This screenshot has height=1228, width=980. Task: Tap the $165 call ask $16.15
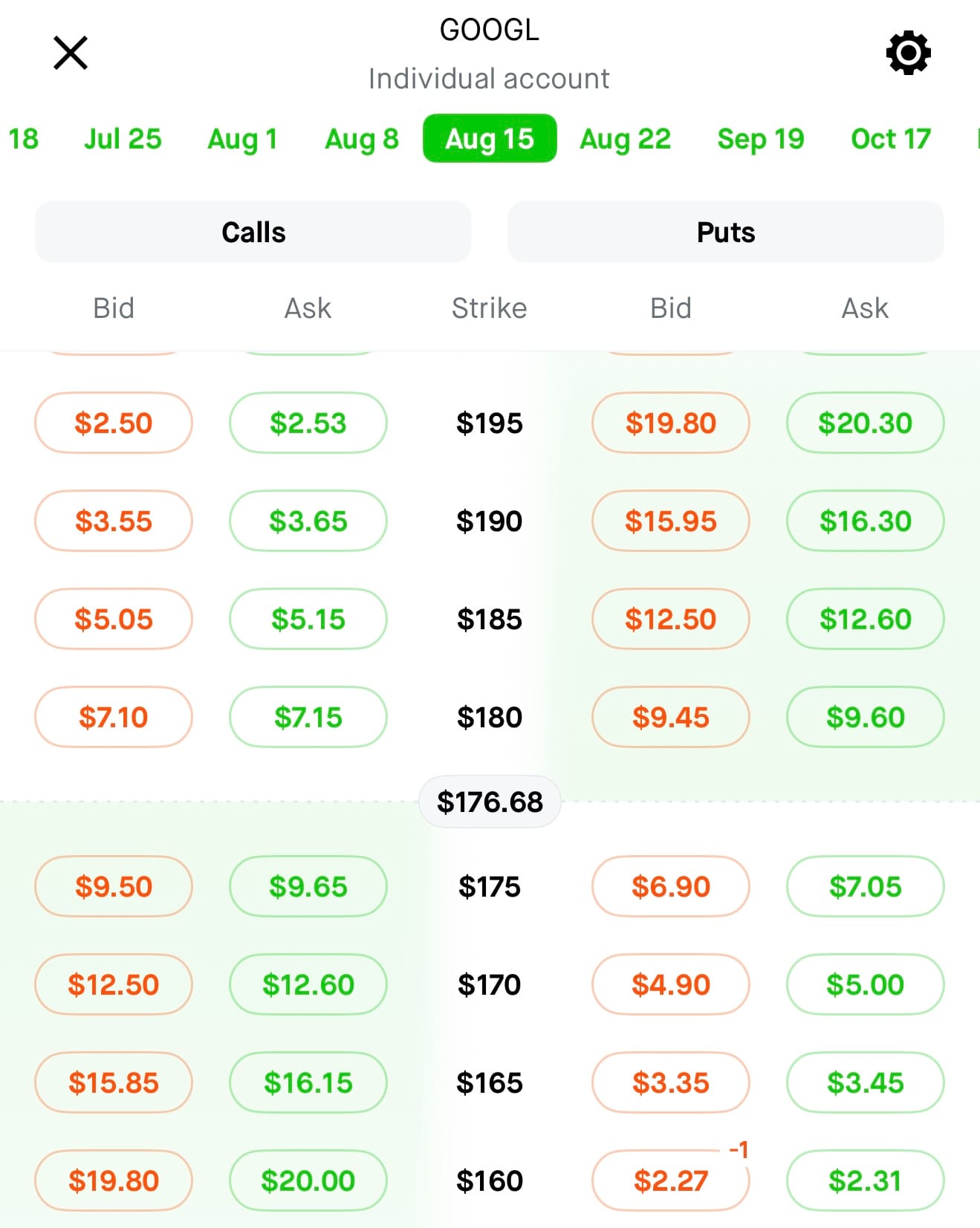[308, 1082]
